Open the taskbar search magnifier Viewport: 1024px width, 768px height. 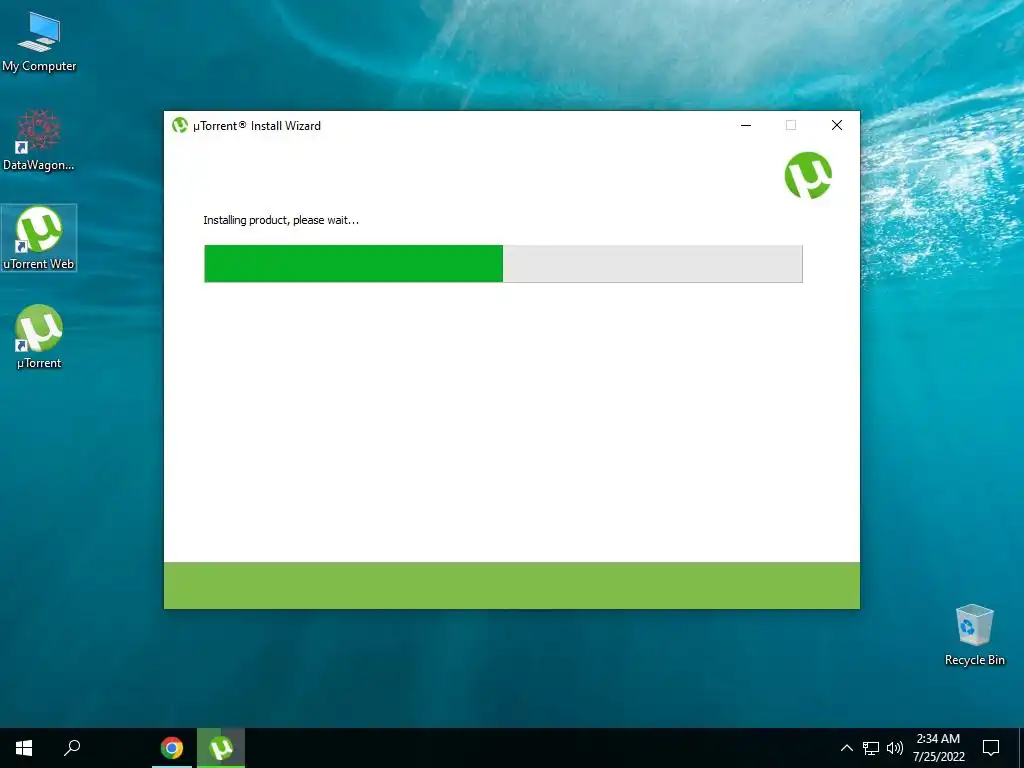point(72,748)
